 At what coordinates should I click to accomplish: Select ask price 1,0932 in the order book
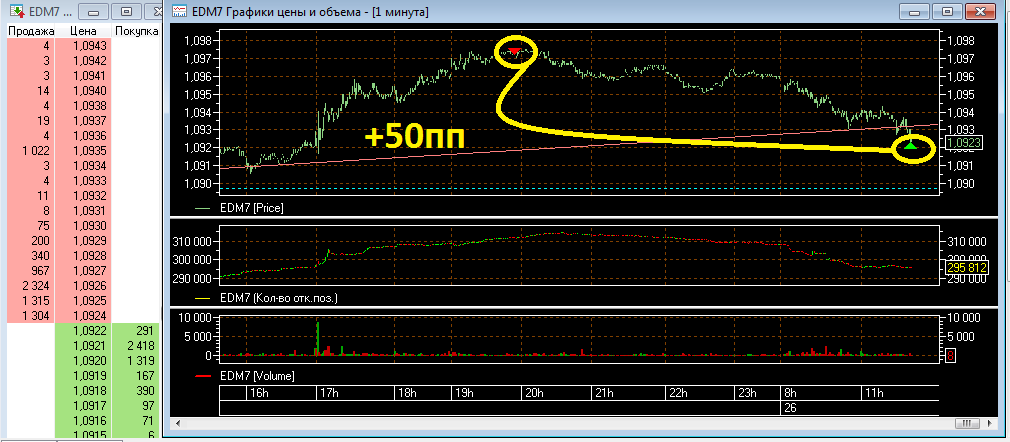tap(83, 196)
